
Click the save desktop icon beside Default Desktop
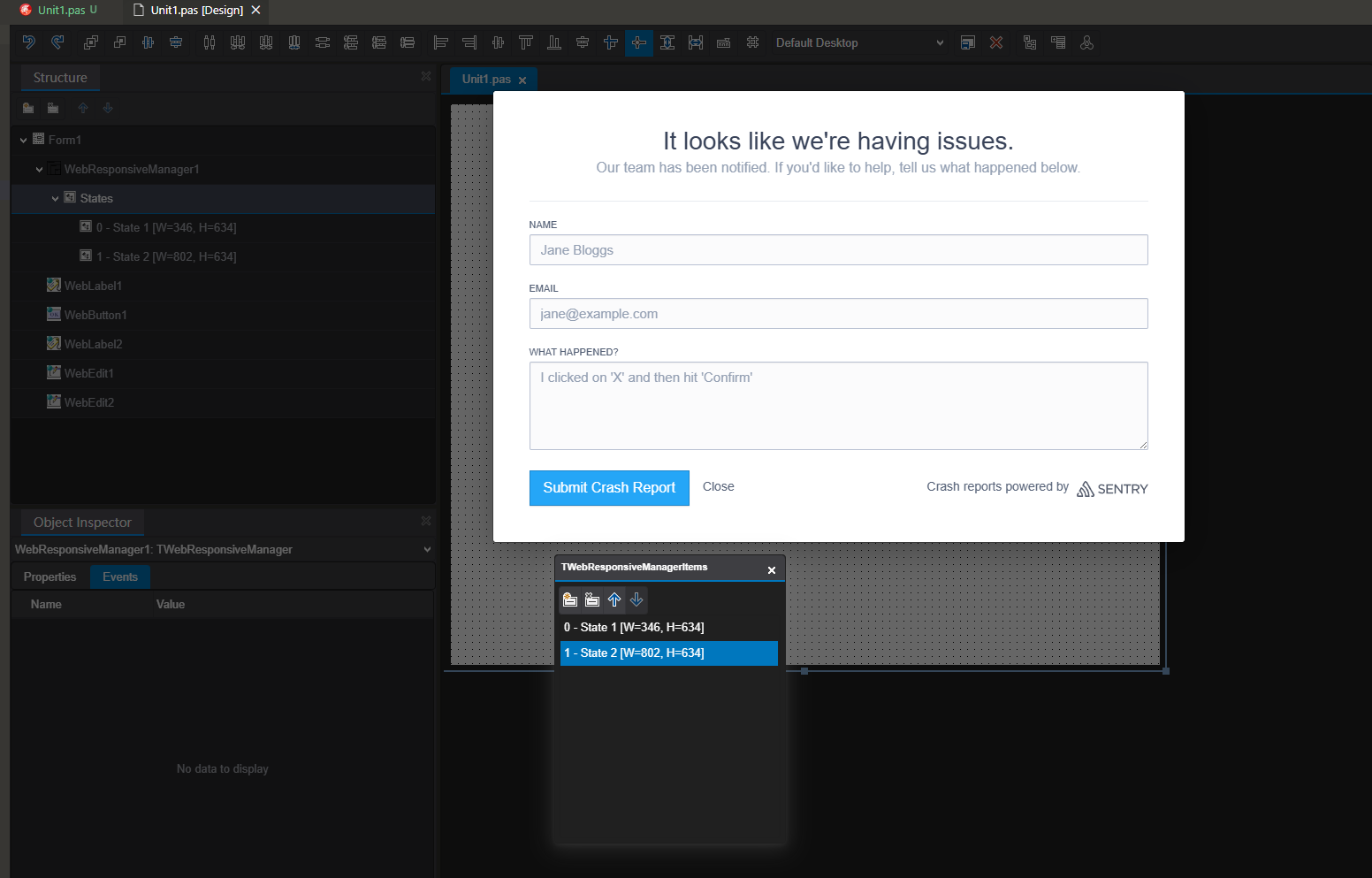[x=968, y=42]
